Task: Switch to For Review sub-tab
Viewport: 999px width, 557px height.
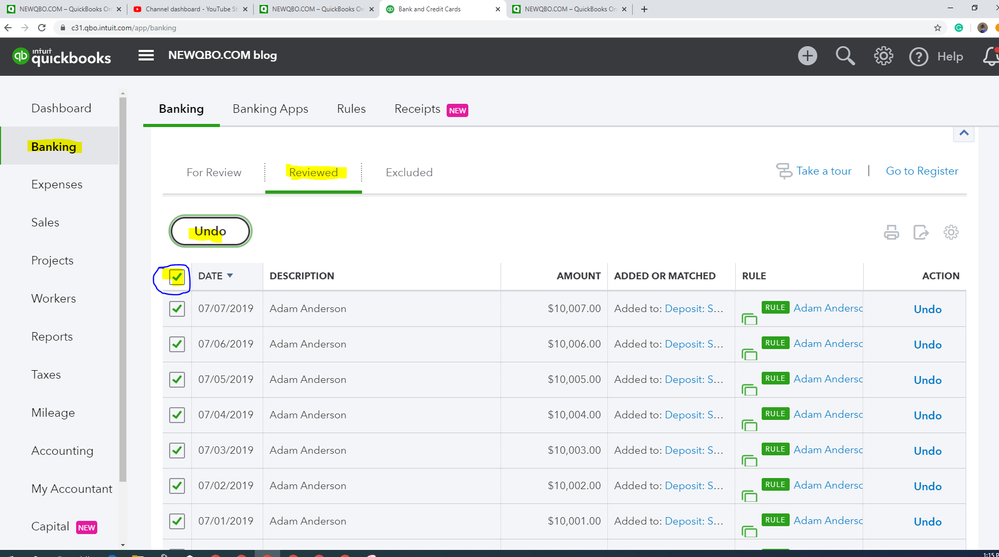Action: (213, 173)
